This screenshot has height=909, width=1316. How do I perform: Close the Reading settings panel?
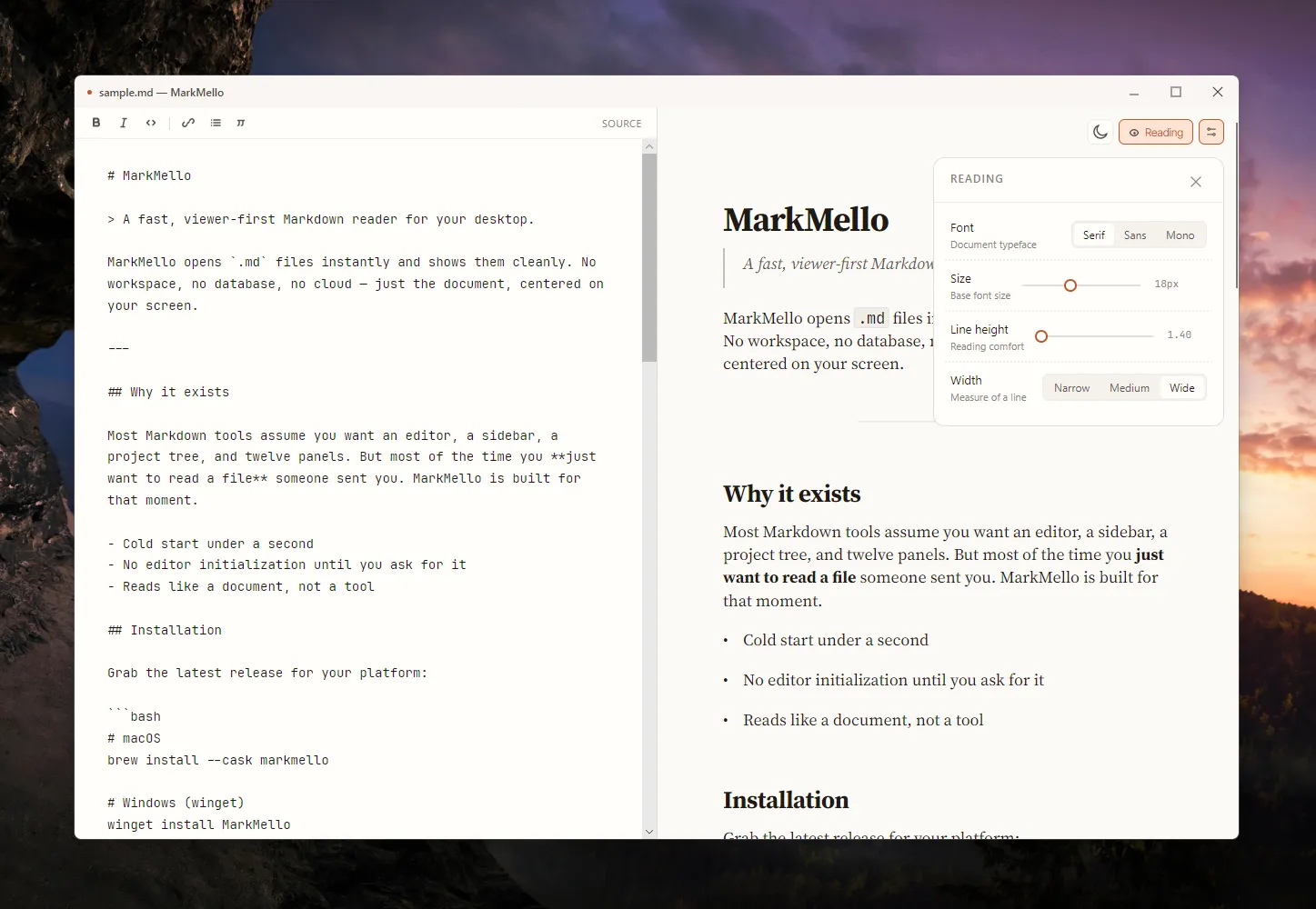(x=1196, y=182)
